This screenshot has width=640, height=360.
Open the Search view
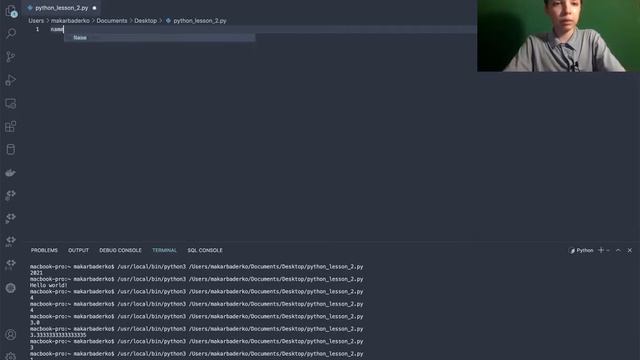click(x=11, y=33)
